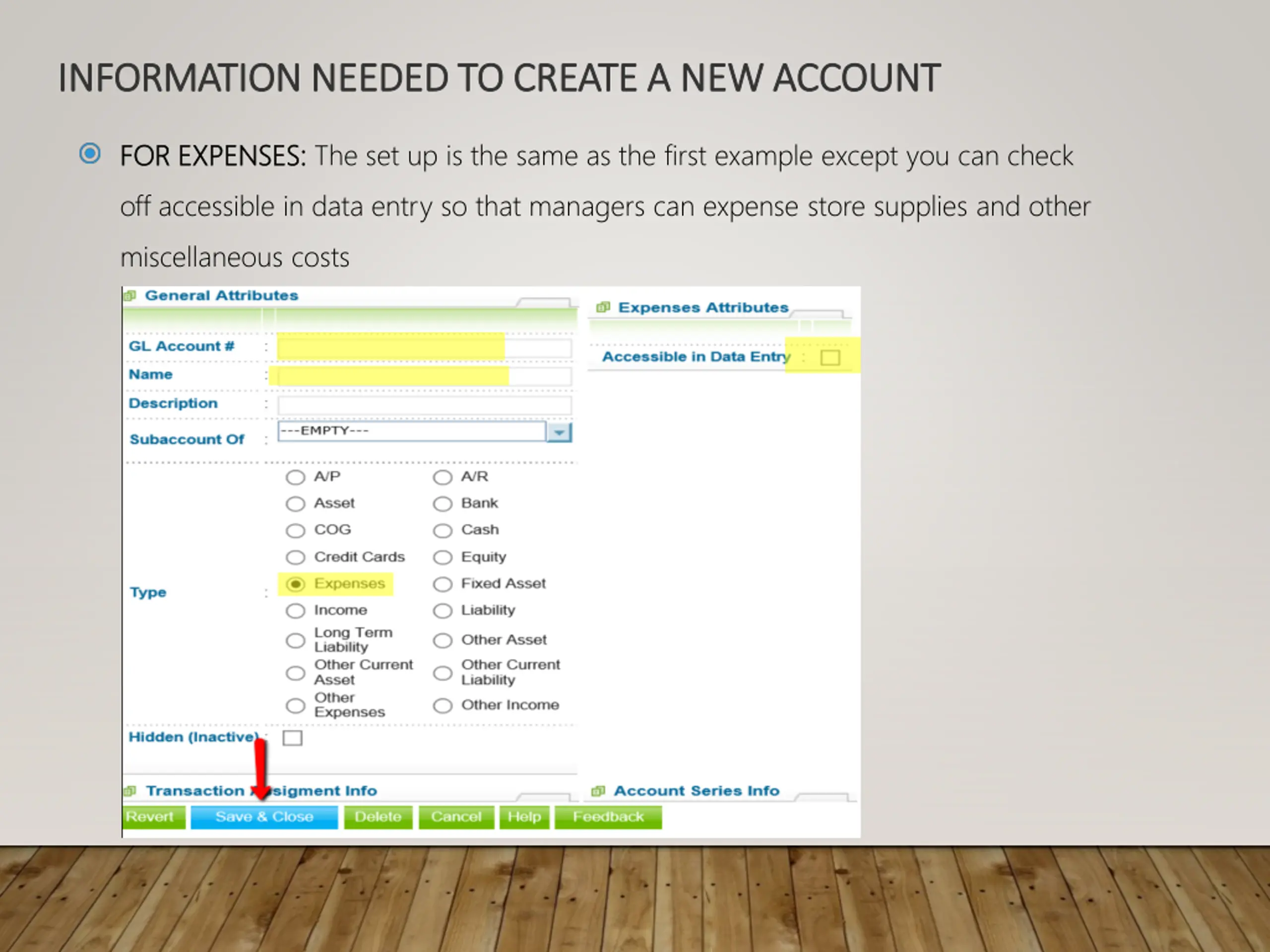
Task: Open the Subaccount Of dropdown arrow
Action: coord(559,432)
